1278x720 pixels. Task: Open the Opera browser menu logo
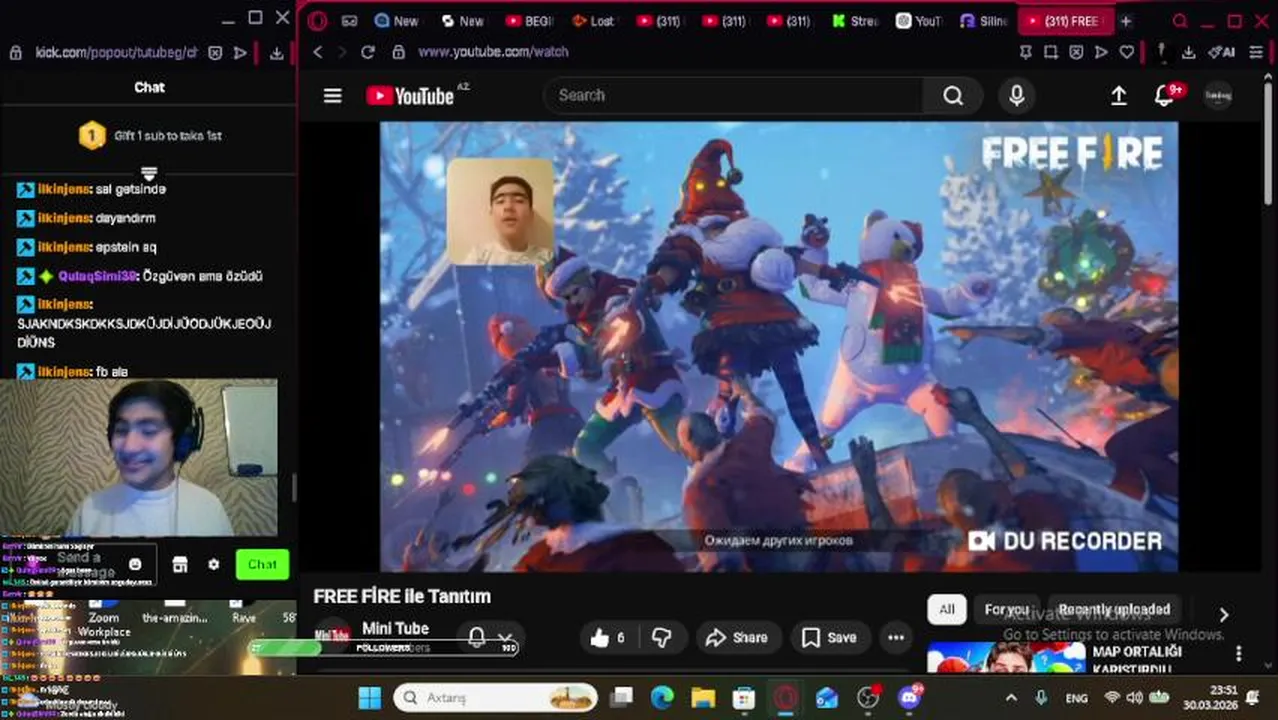point(318,20)
